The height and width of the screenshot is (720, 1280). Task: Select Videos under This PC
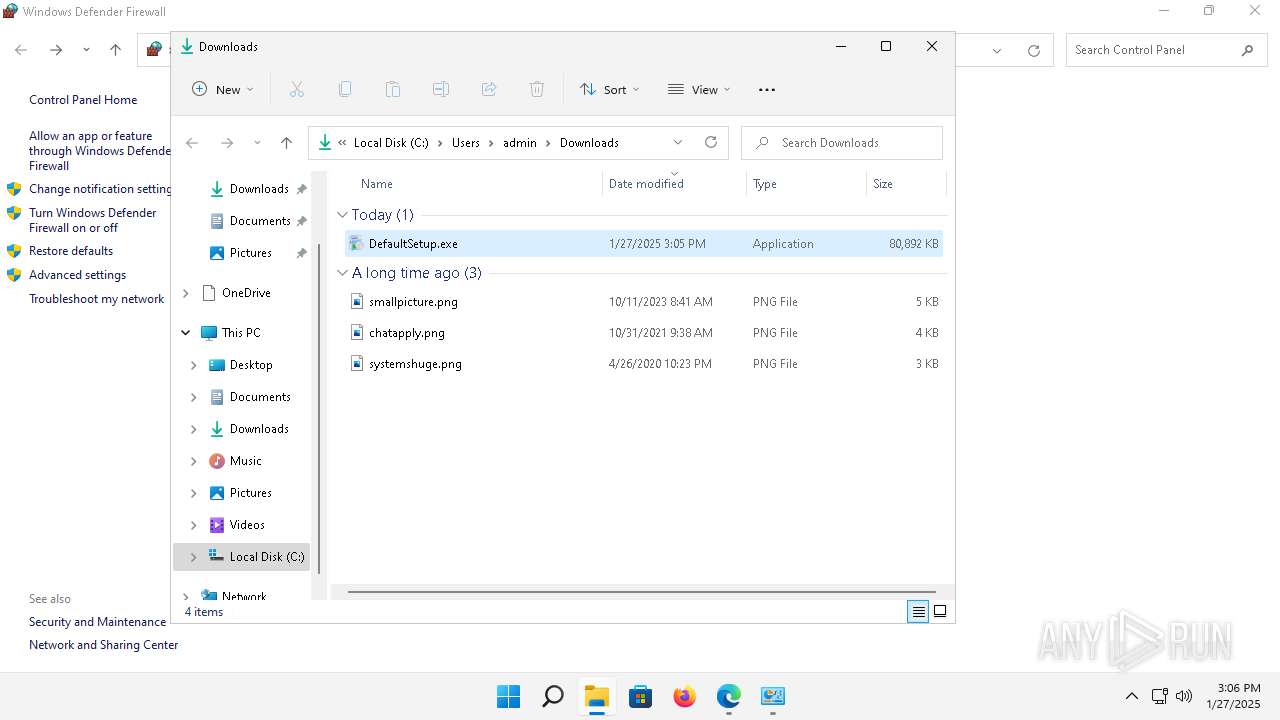coord(247,525)
